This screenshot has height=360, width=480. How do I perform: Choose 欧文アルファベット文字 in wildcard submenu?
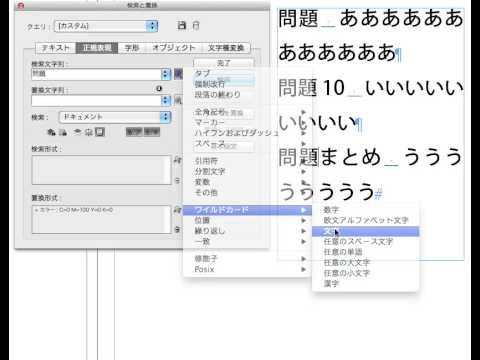[366, 220]
